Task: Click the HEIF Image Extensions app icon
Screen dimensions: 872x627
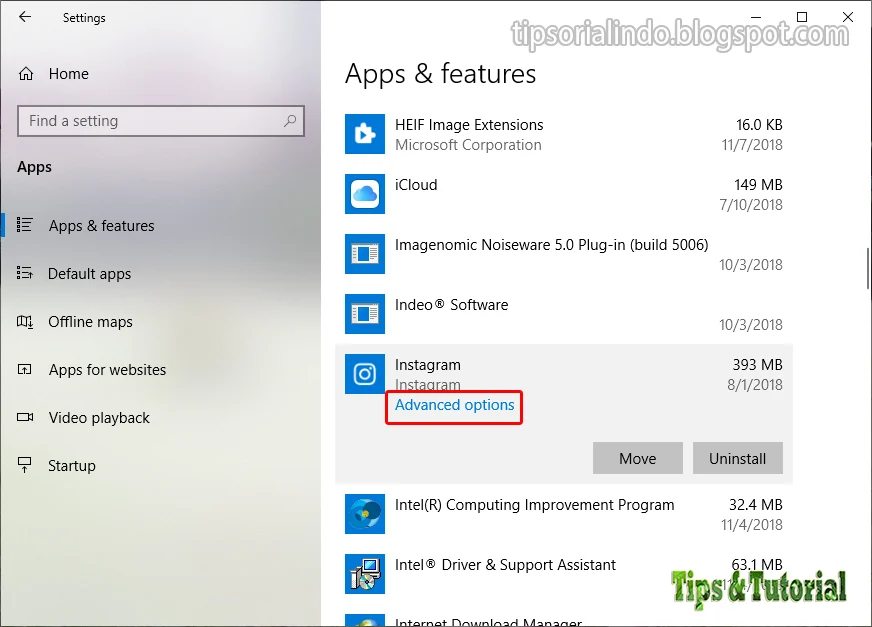Action: point(365,134)
